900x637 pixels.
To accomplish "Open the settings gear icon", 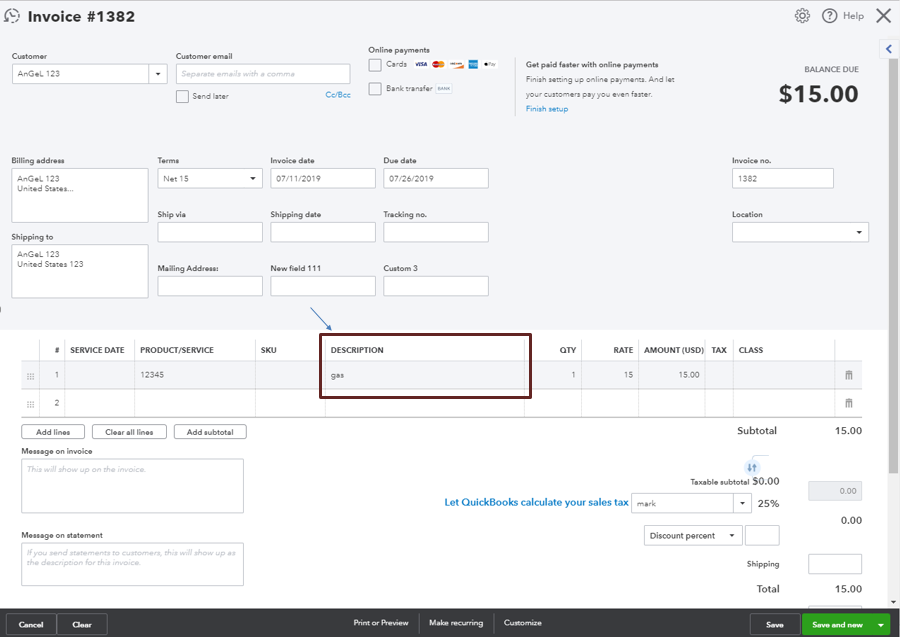I will 802,15.
